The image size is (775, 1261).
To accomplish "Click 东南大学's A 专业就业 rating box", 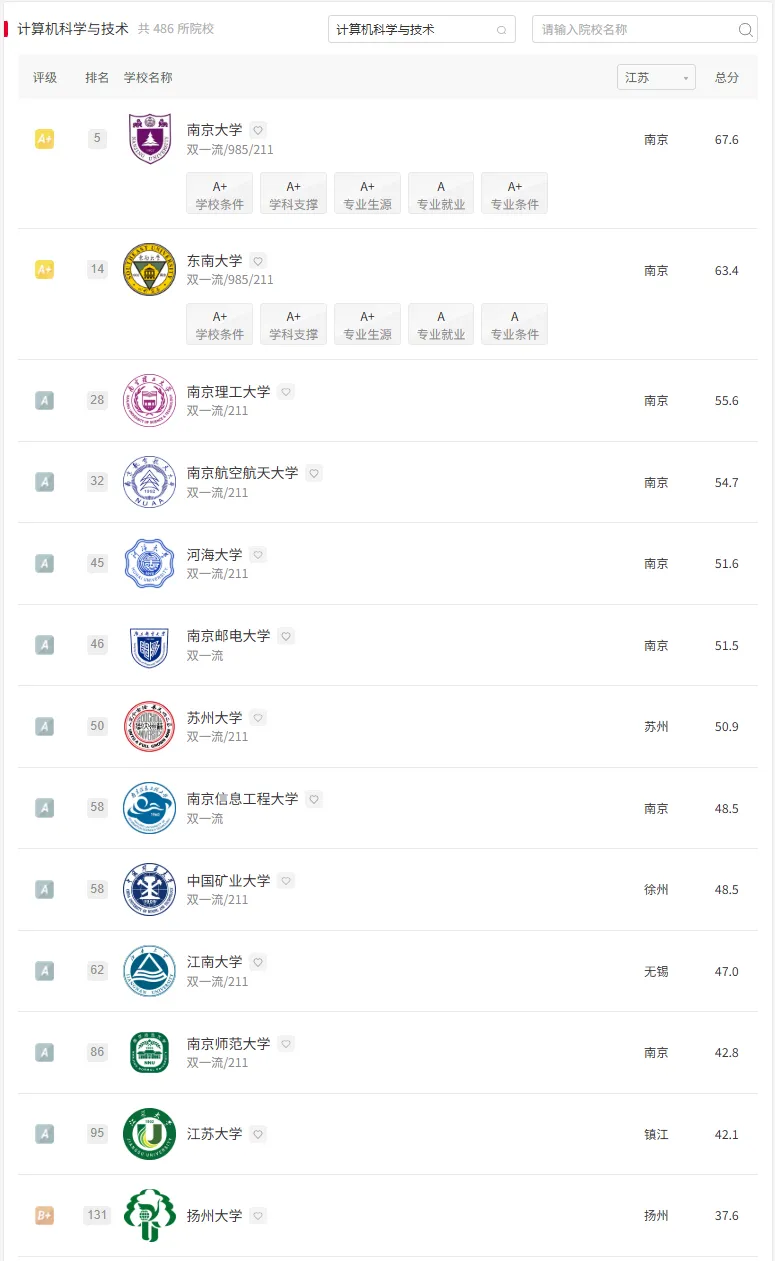I will [441, 324].
